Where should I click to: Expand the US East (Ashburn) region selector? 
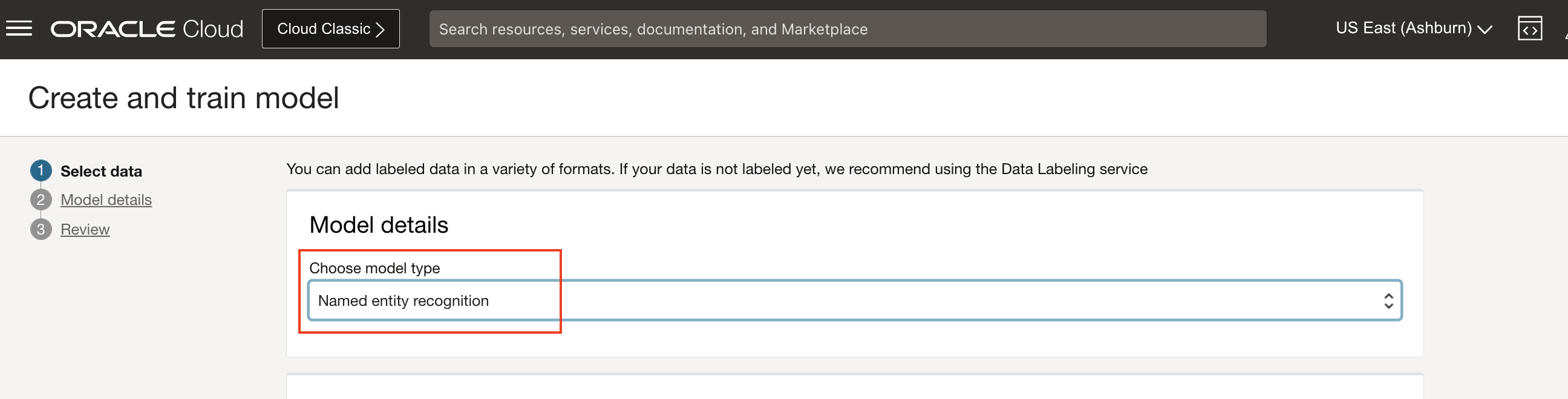1413,28
